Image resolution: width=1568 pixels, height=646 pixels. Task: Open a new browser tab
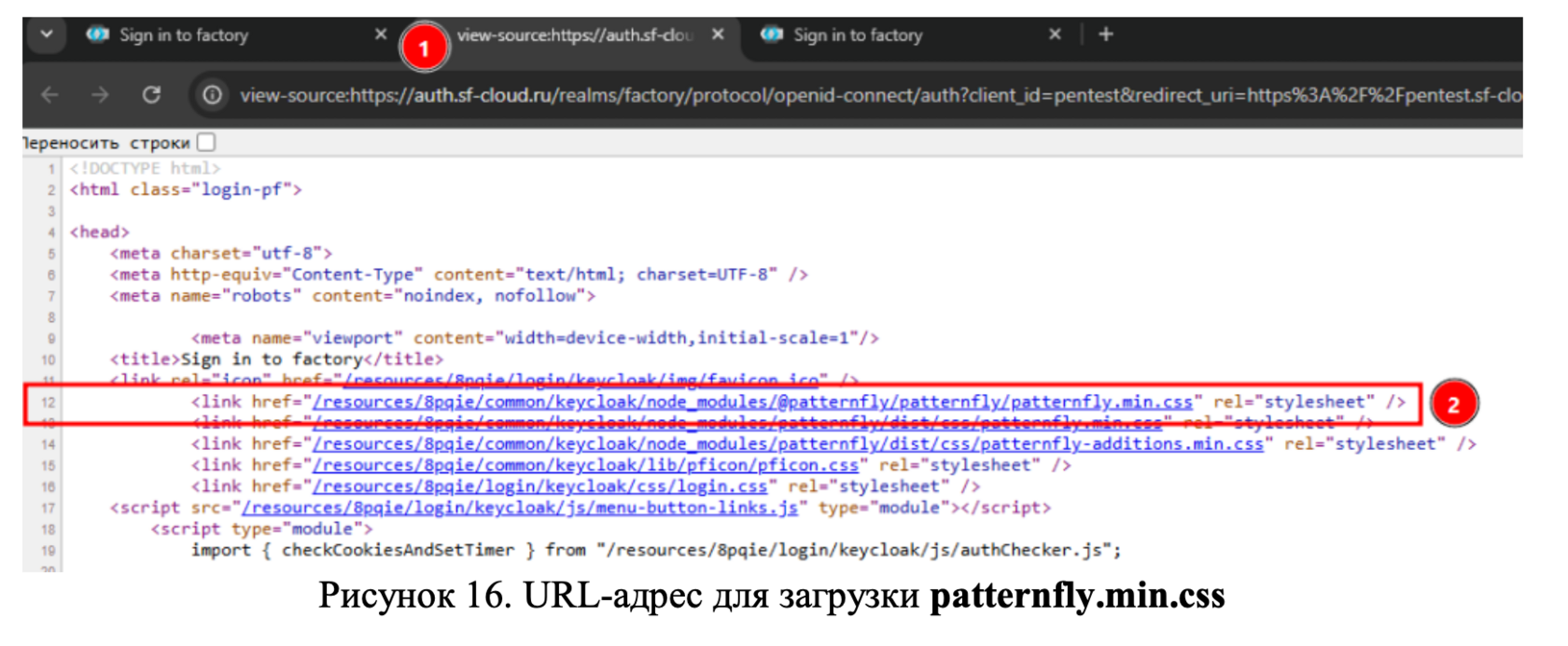point(1106,35)
